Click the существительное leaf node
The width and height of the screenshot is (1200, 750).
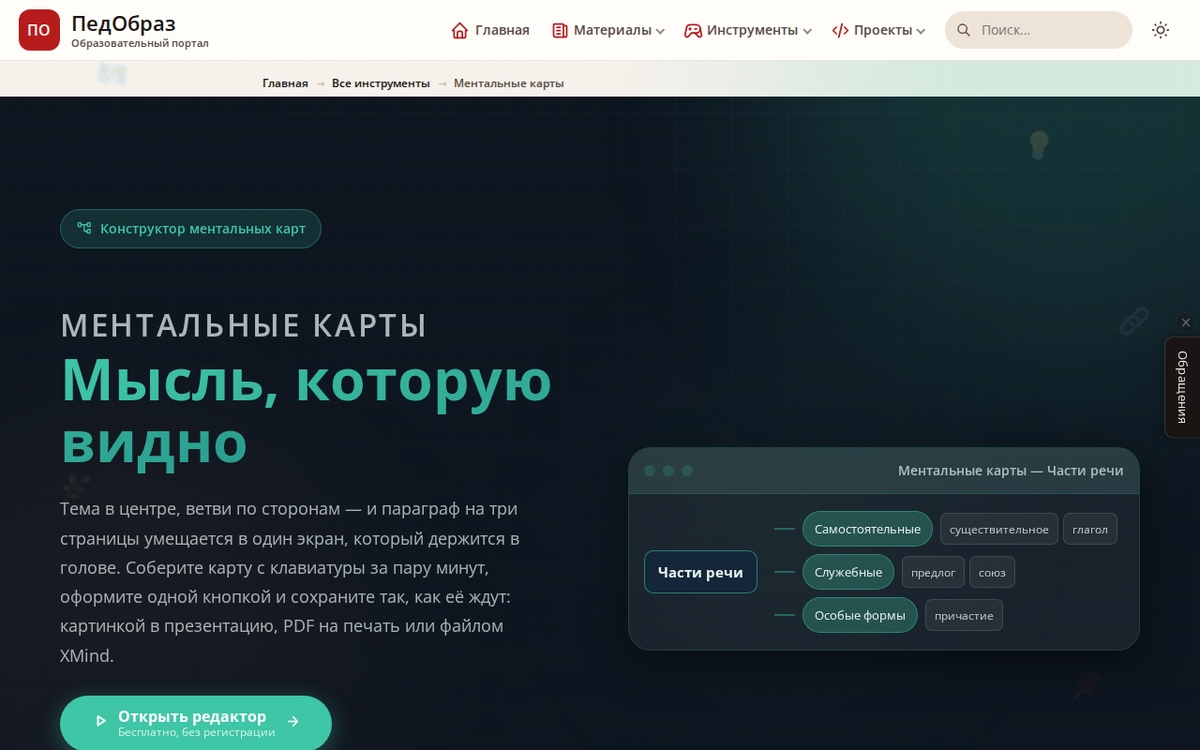(x=999, y=529)
